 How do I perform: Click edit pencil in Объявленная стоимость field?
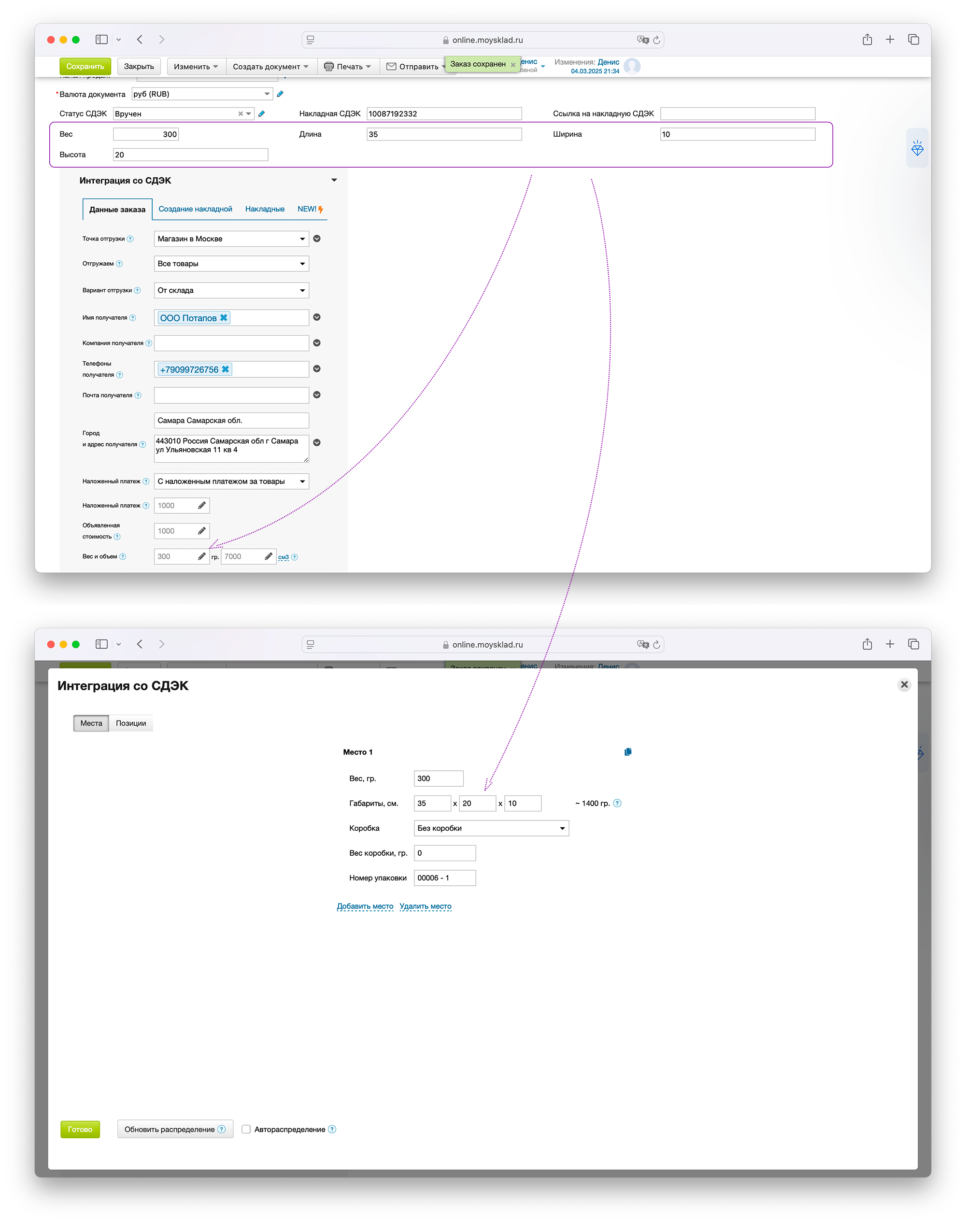click(202, 531)
